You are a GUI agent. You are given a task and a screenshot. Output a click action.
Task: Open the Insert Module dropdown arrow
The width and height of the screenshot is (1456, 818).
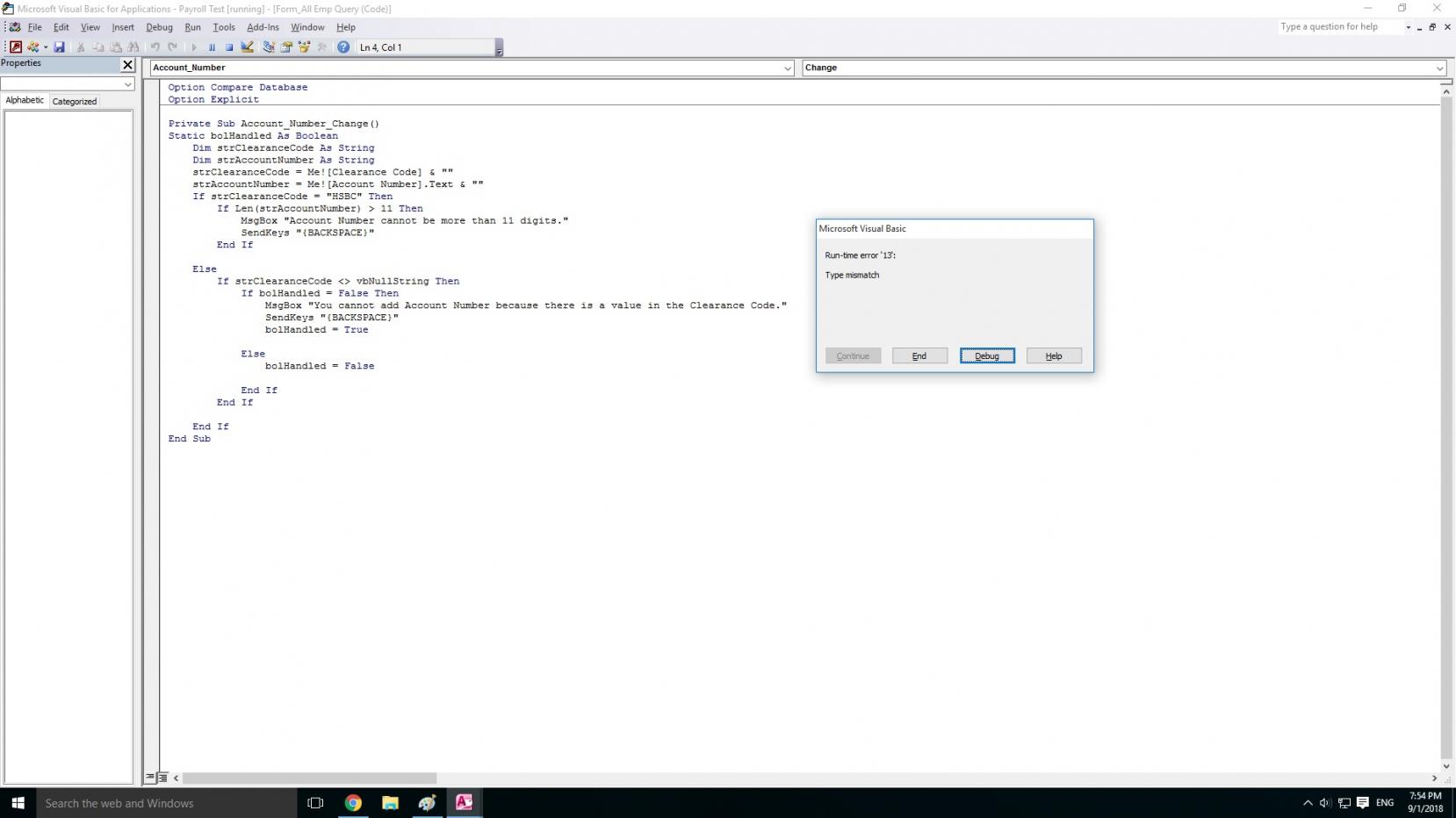pyautogui.click(x=46, y=47)
